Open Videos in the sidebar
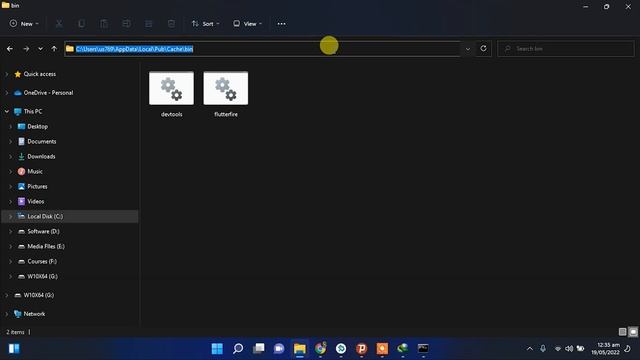Viewport: 640px width, 360px height. pos(36,201)
